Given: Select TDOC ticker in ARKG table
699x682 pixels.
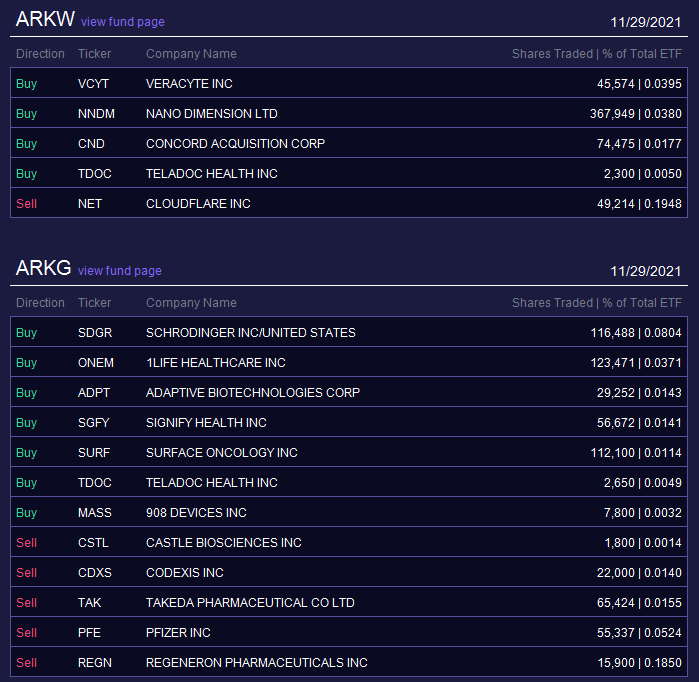Looking at the screenshot, I should click(95, 482).
